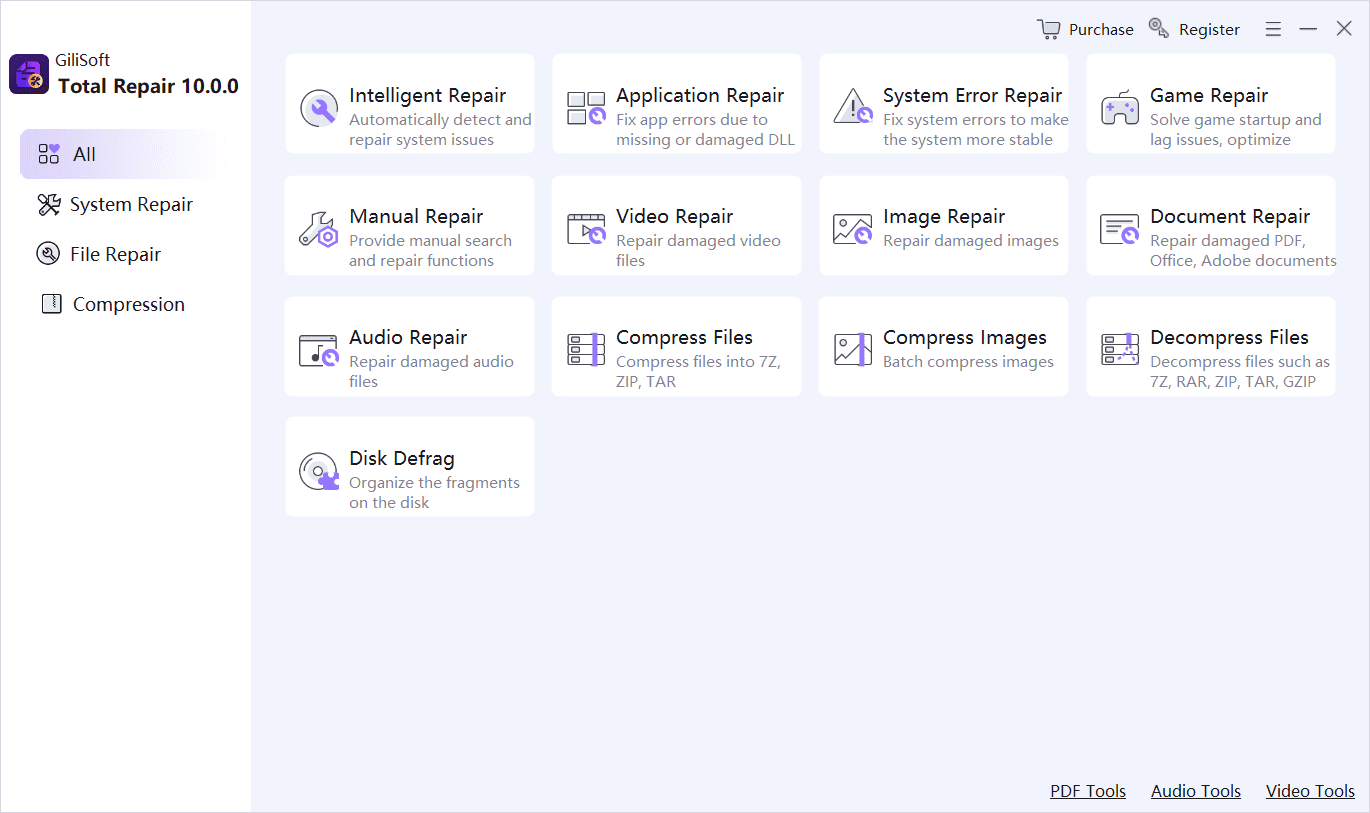
Task: Open Compress Images title
Action: coord(965,337)
